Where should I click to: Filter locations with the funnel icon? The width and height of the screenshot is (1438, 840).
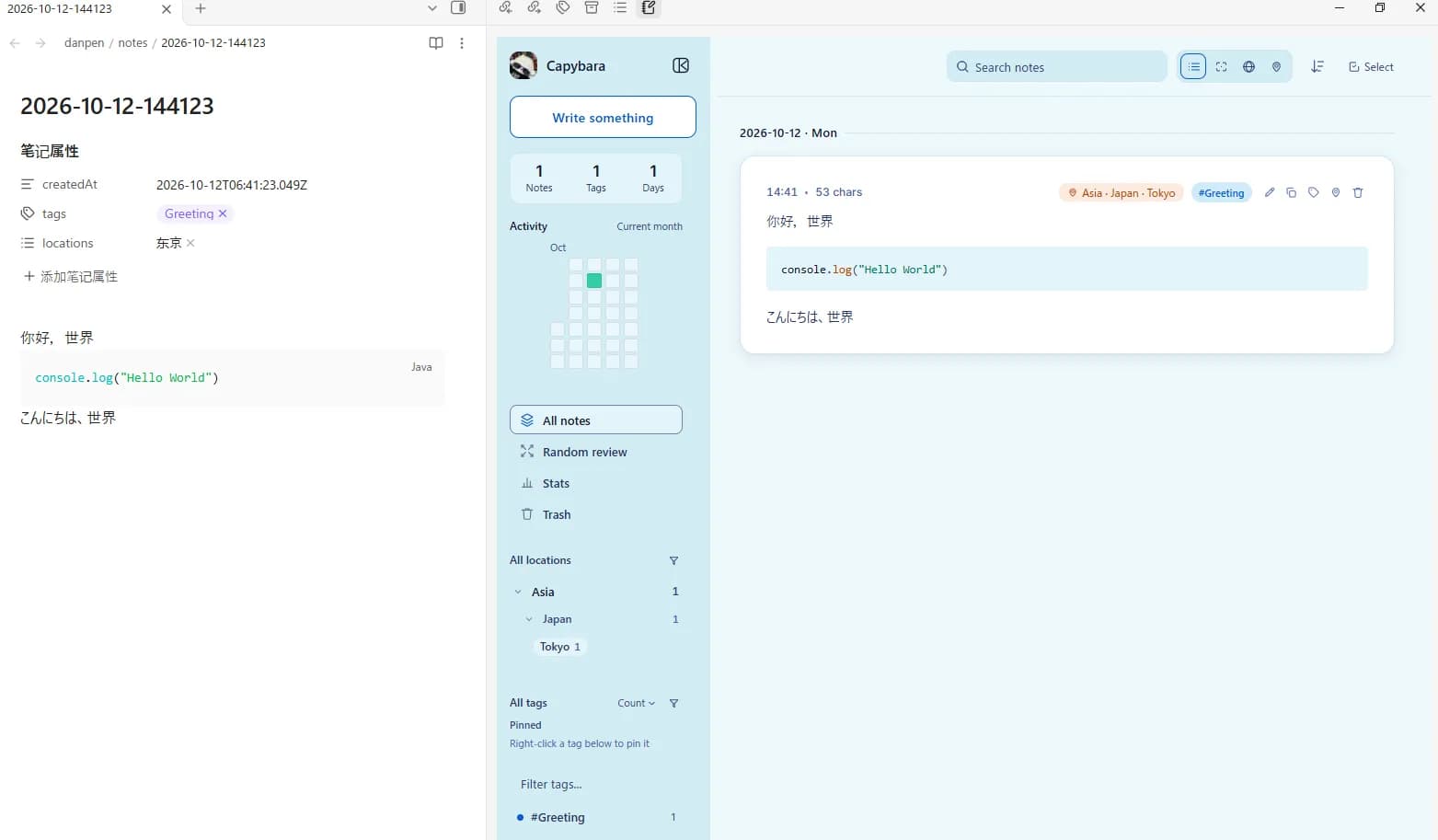(673, 560)
